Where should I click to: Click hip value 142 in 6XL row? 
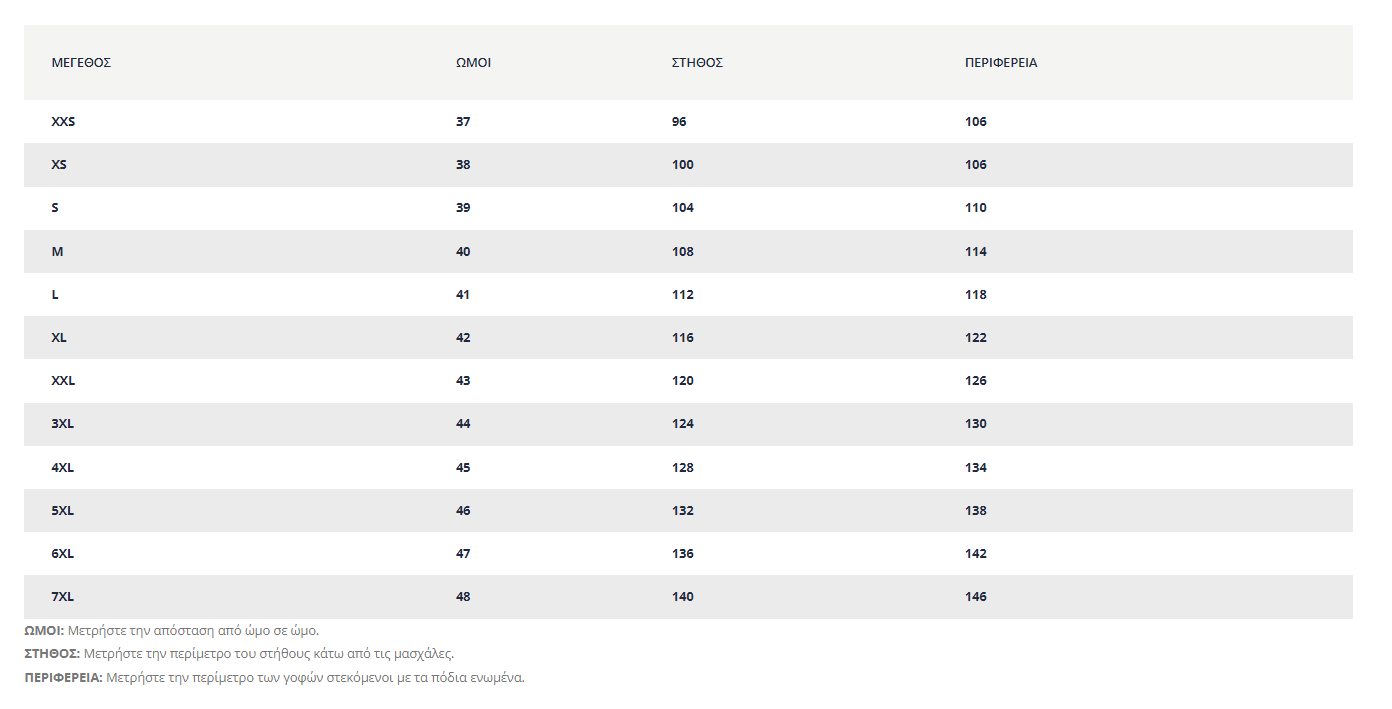(x=976, y=553)
